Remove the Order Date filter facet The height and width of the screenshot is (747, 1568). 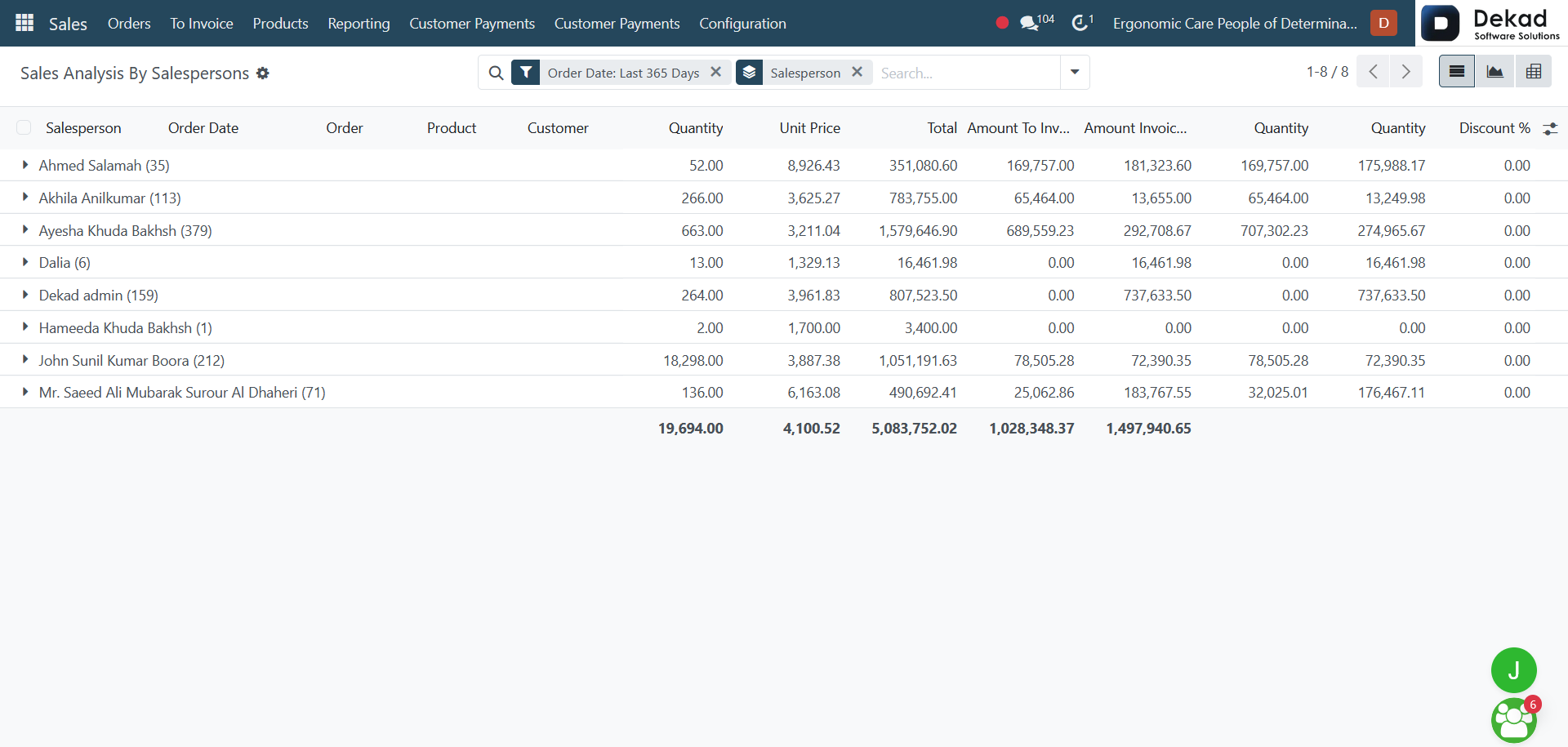716,72
